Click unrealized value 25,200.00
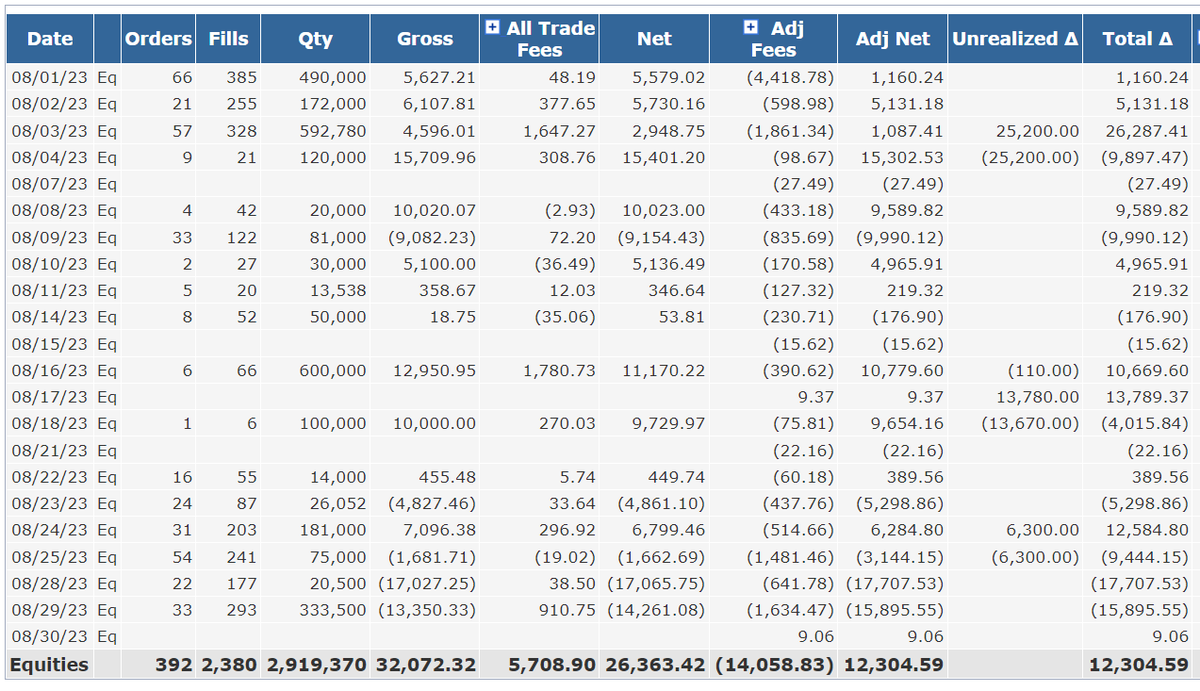 1038,131
